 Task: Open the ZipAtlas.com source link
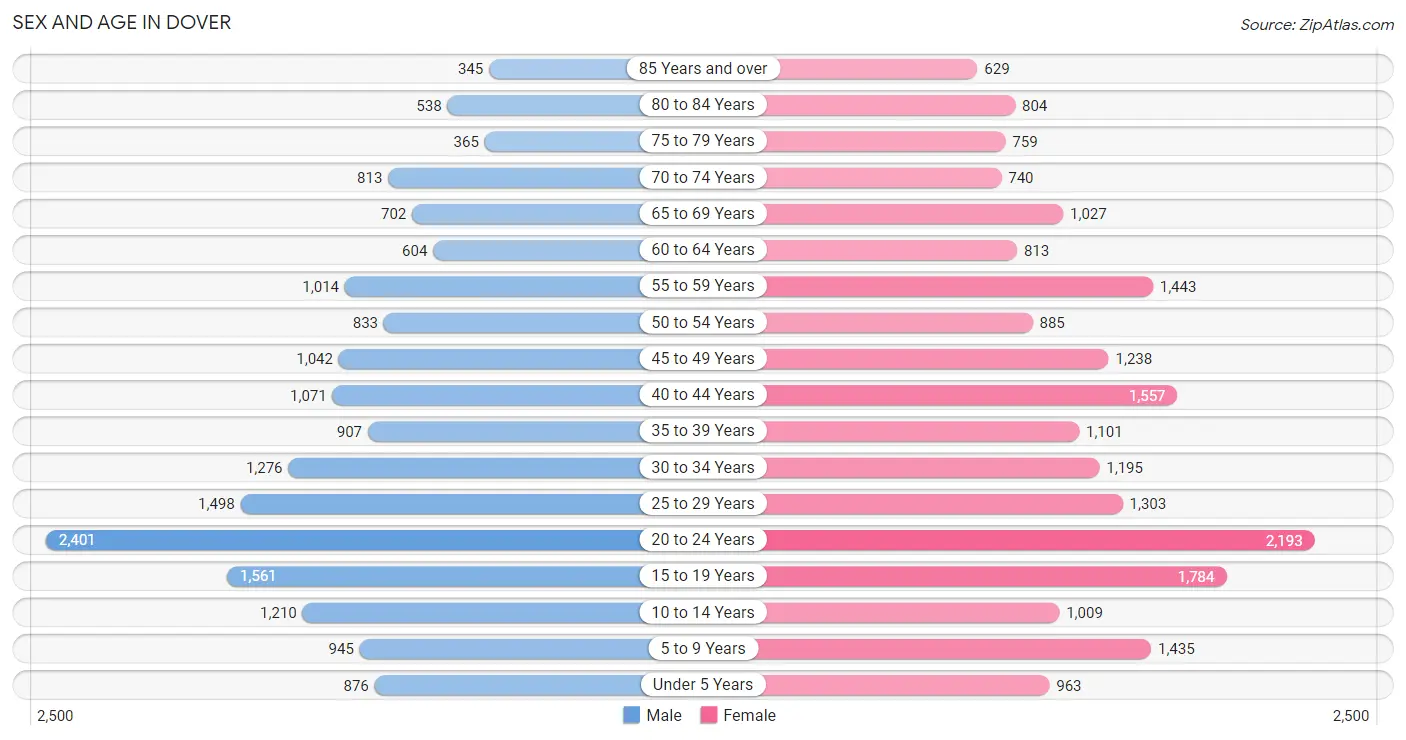coord(1317,25)
